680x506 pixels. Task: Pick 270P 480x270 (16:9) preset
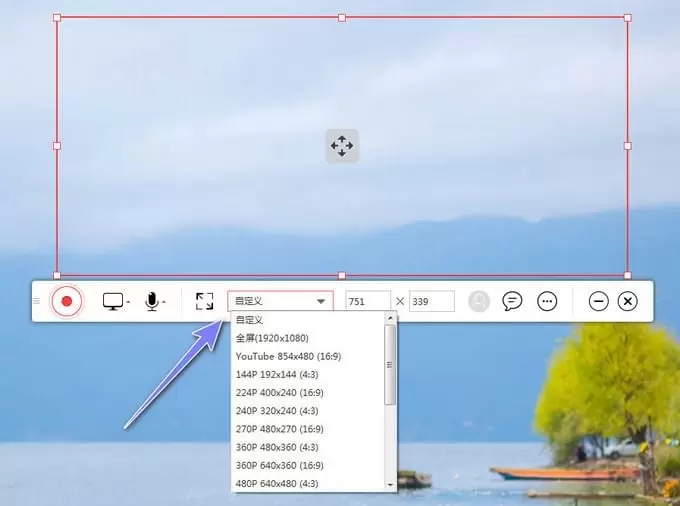point(308,429)
